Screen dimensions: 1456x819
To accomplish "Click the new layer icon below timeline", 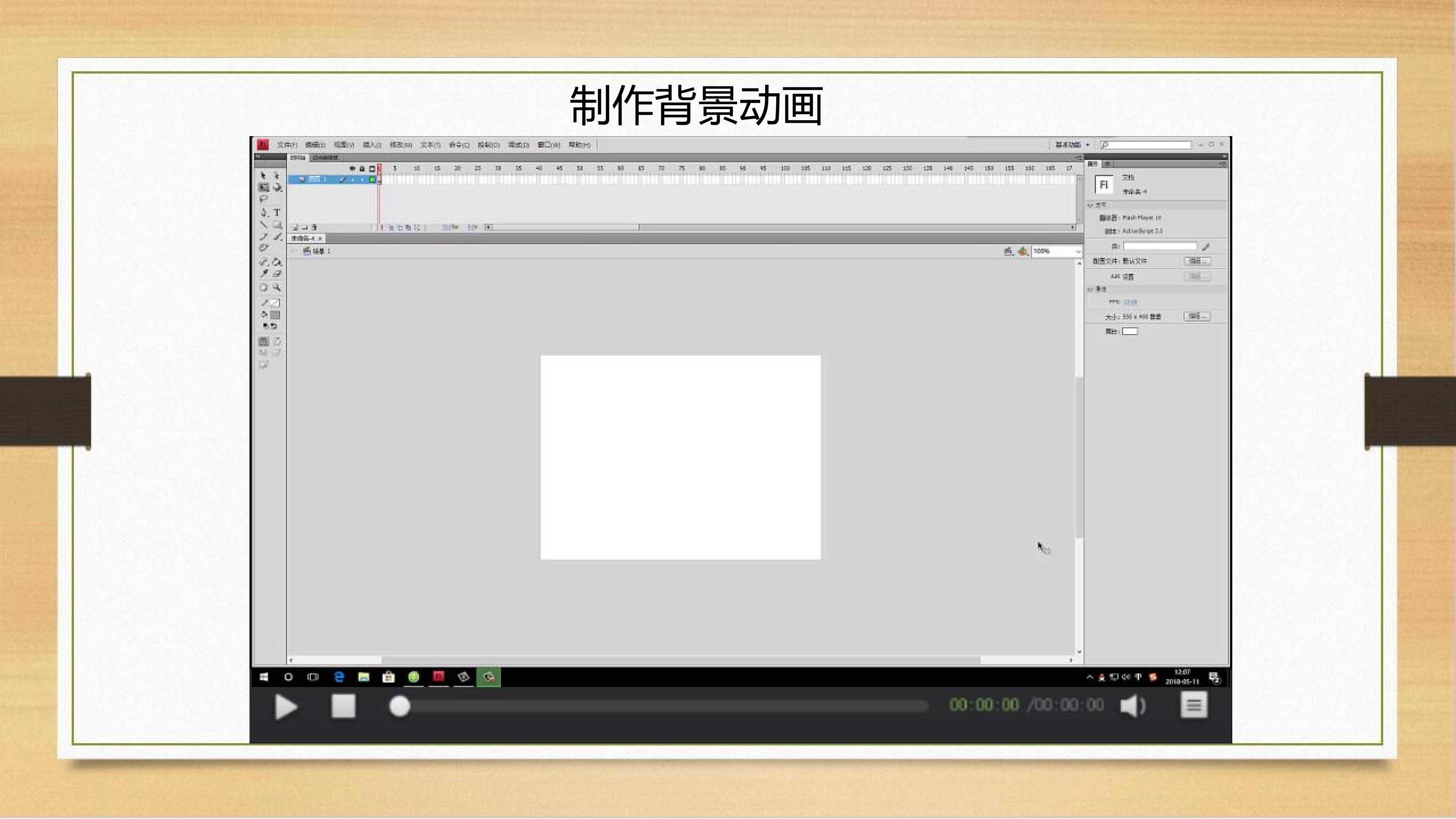I will 295,227.
